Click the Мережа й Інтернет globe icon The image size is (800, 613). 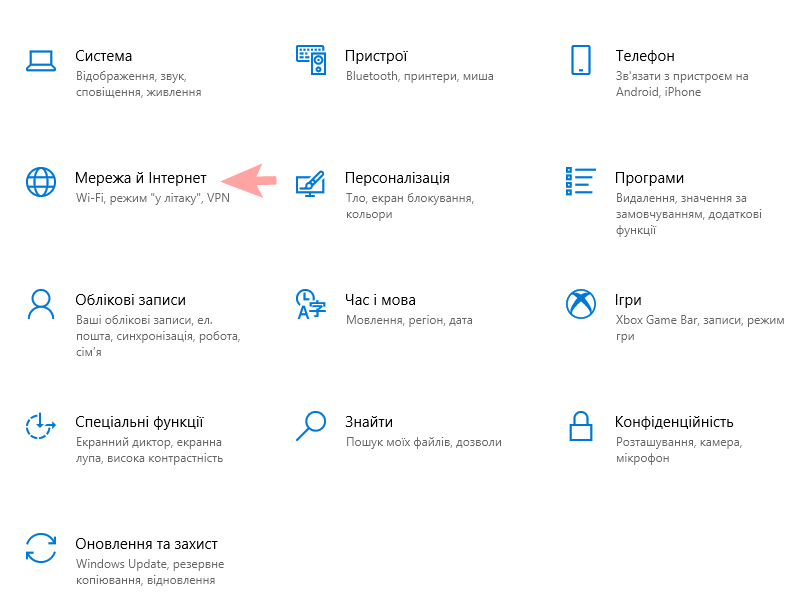coord(40,182)
